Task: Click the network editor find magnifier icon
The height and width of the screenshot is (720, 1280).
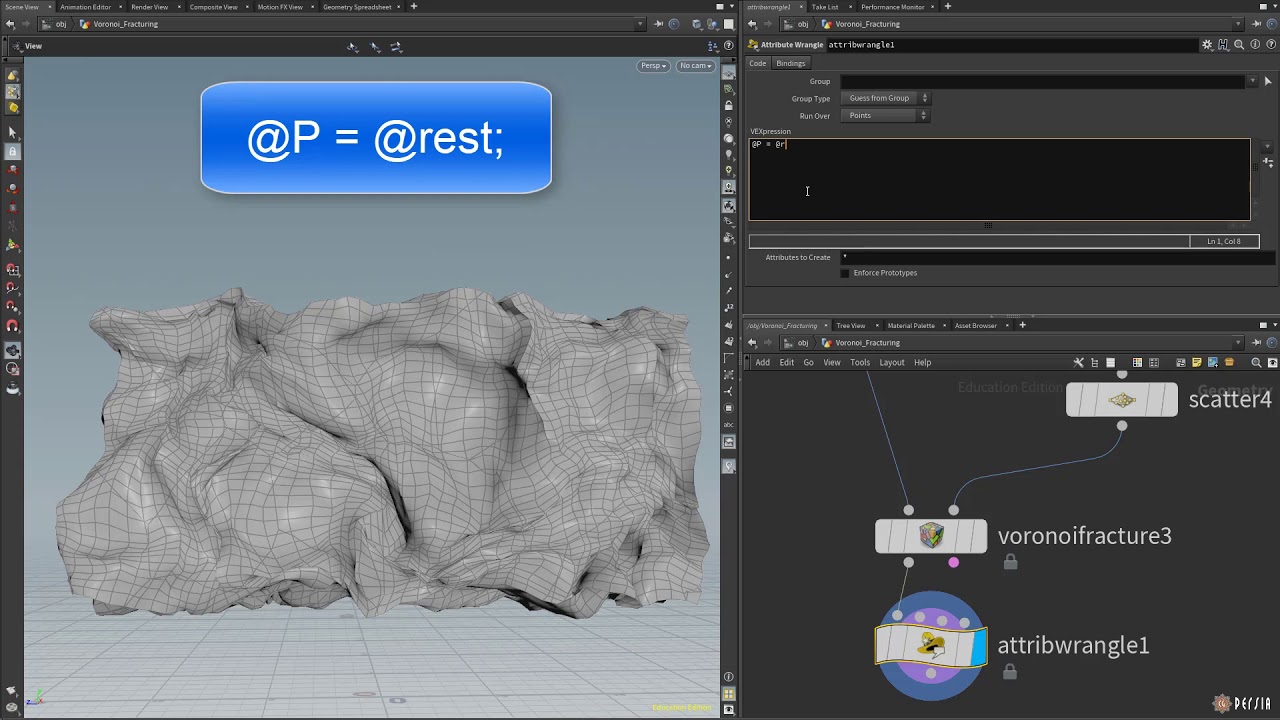Action: tap(1257, 362)
